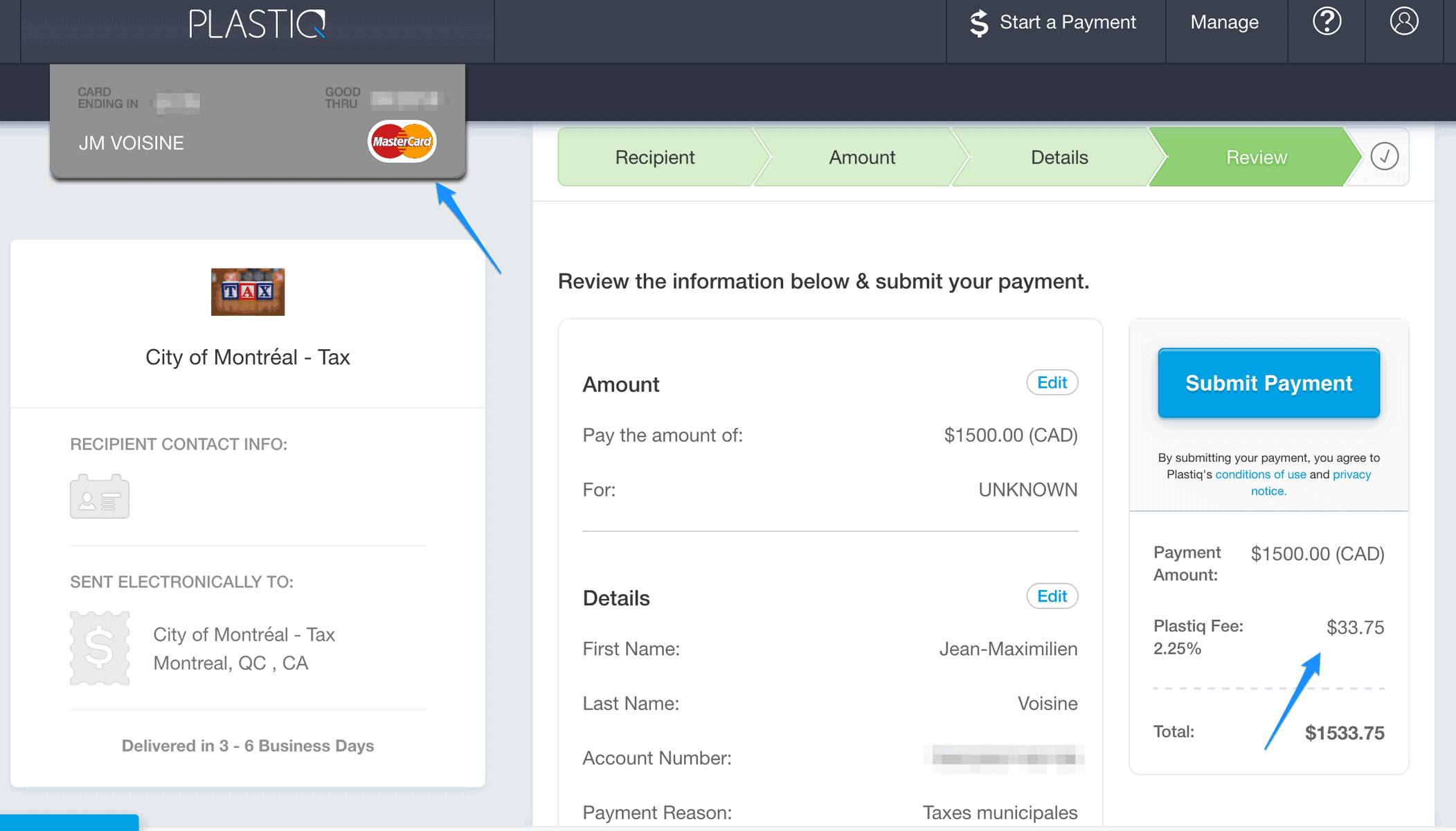
Task: Edit the Details section
Action: tap(1051, 596)
